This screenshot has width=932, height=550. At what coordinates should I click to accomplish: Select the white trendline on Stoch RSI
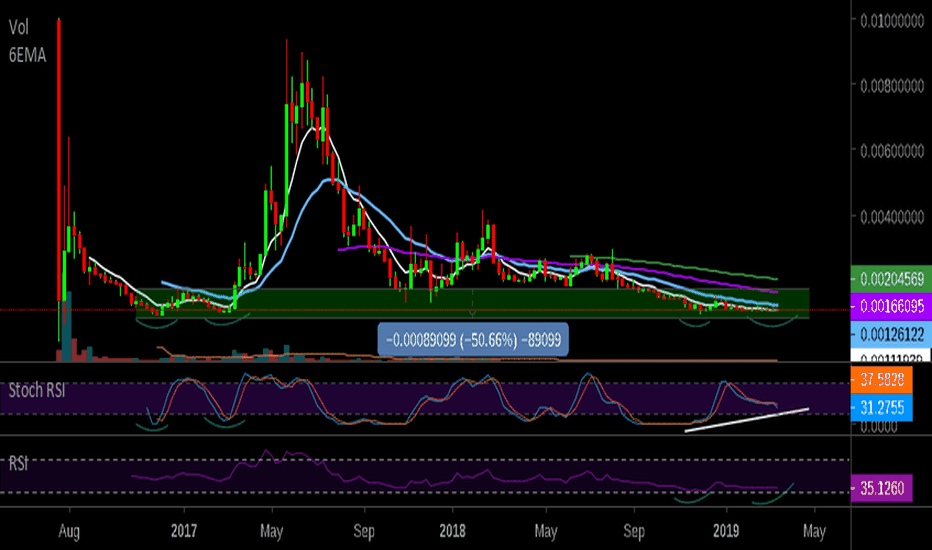[x=747, y=420]
